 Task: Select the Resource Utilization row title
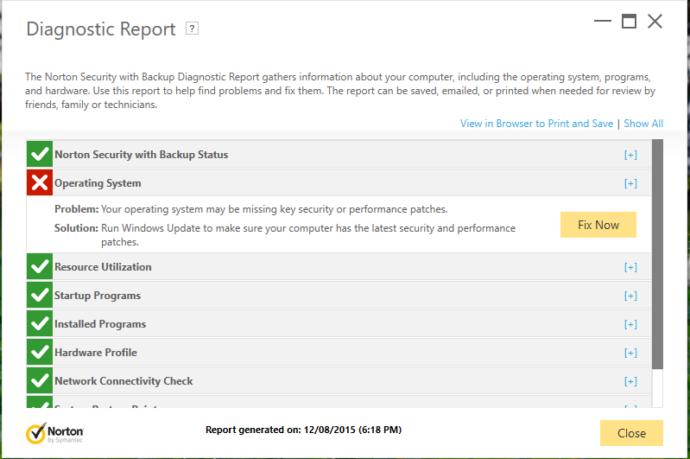pyautogui.click(x=103, y=267)
